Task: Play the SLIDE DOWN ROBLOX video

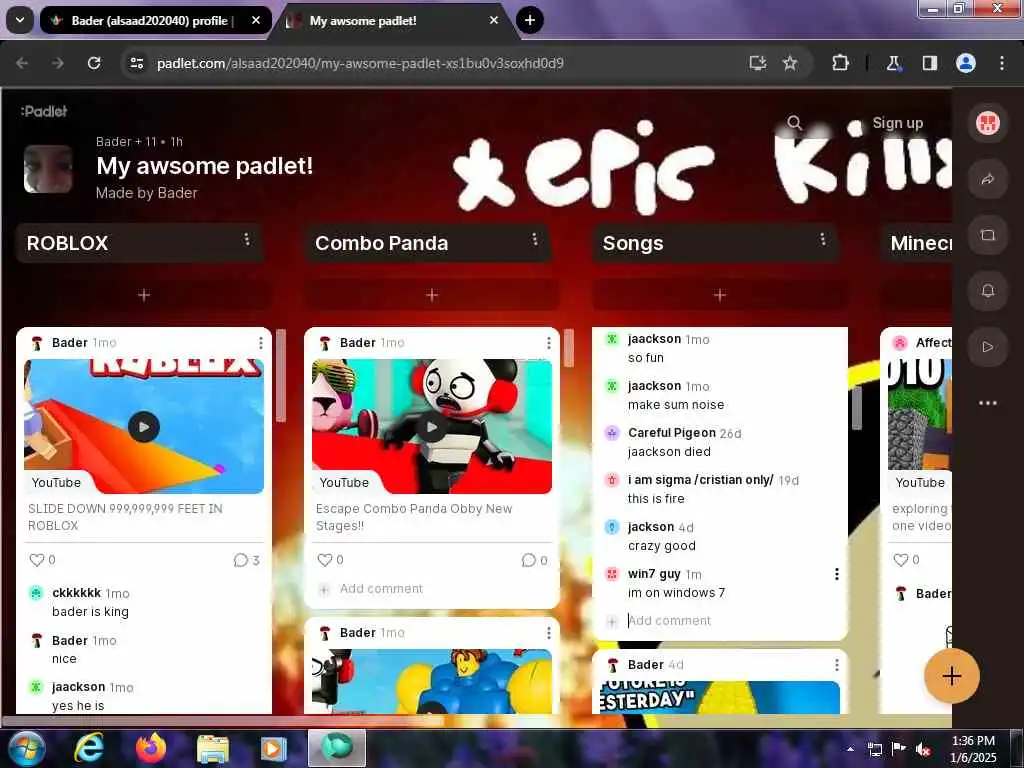Action: click(144, 427)
